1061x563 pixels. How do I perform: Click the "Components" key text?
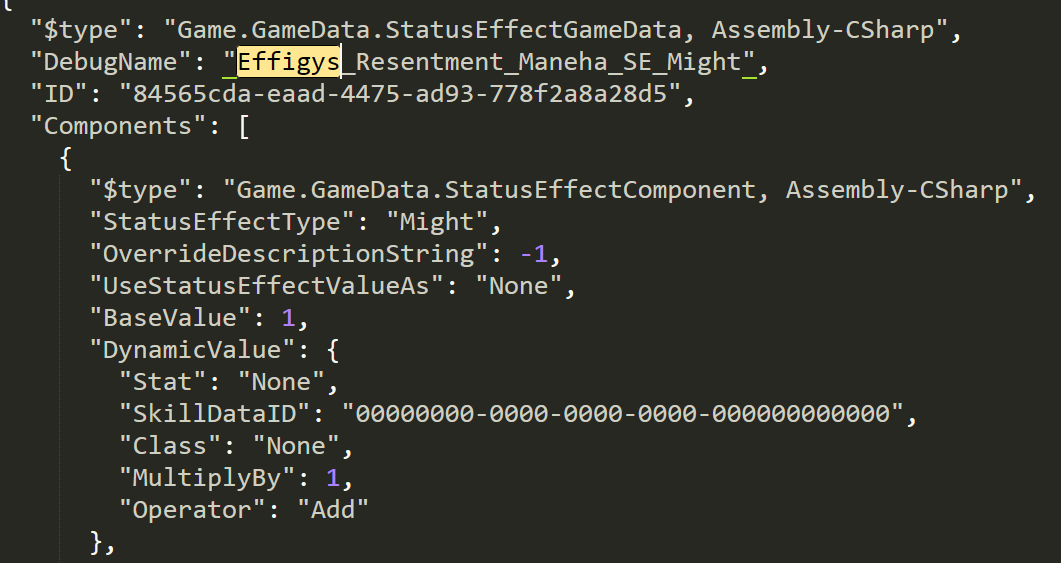tap(118, 127)
